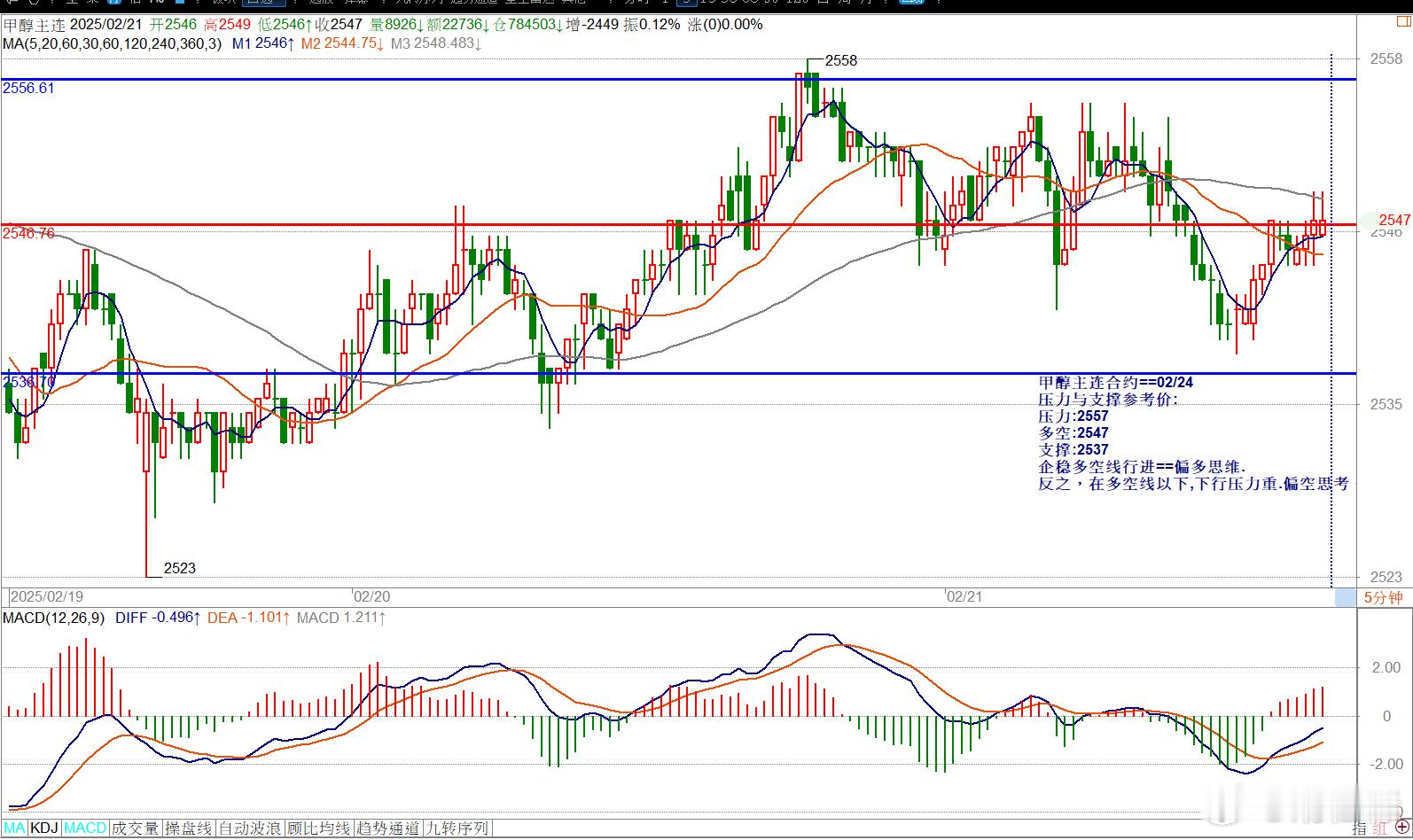The image size is (1413, 840).
Task: Click the 2025/02/19 date label
Action: click(x=46, y=597)
